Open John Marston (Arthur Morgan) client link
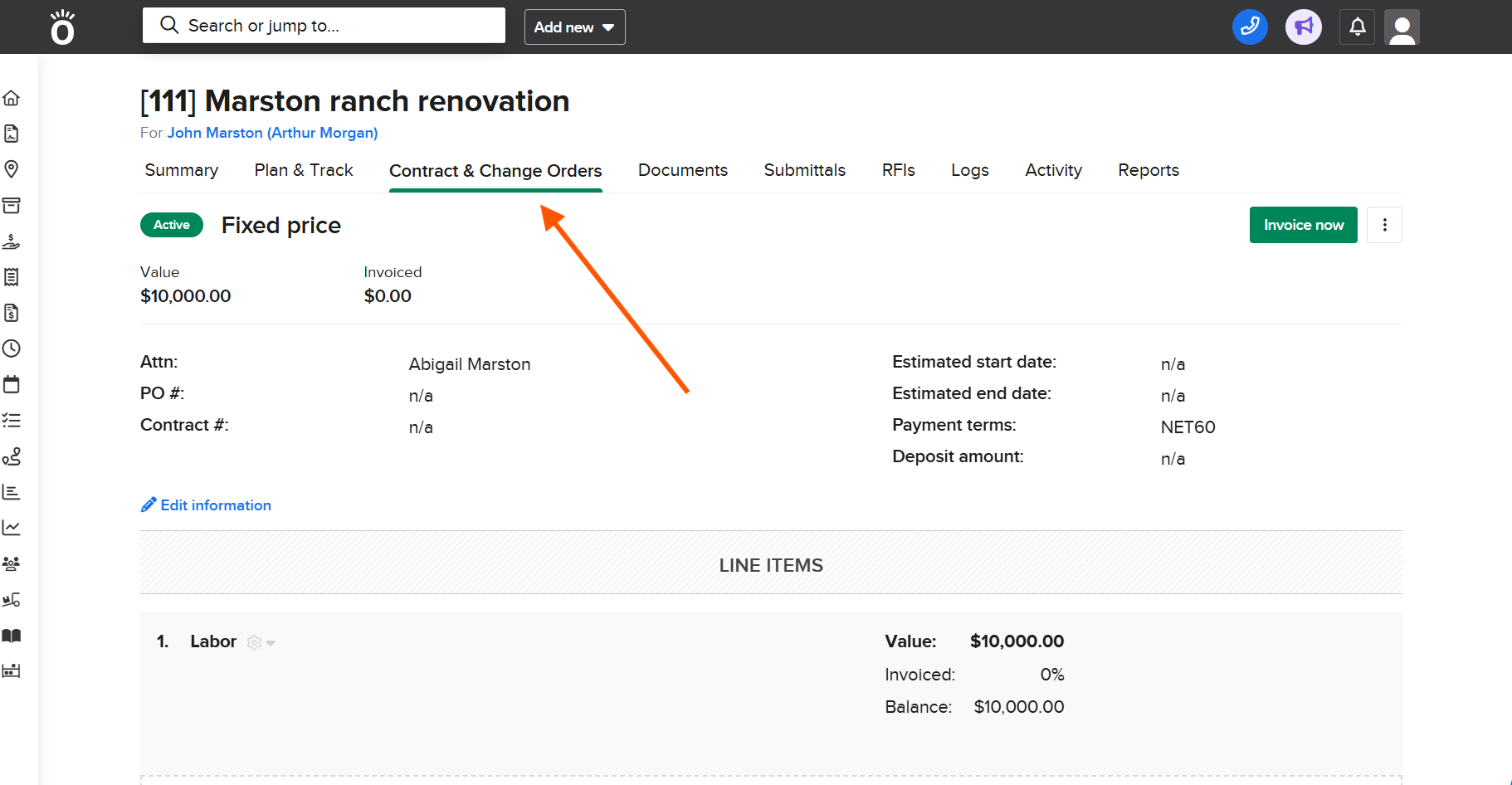The width and height of the screenshot is (1512, 785). click(272, 133)
